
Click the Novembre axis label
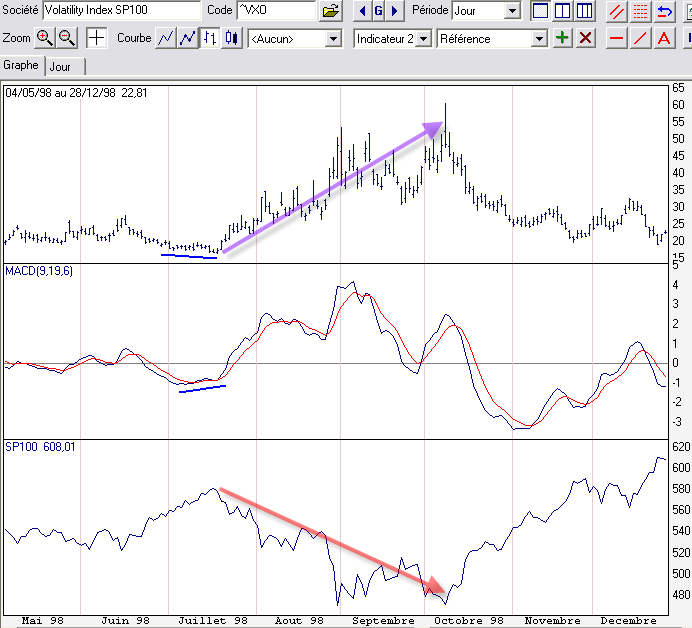pos(553,621)
